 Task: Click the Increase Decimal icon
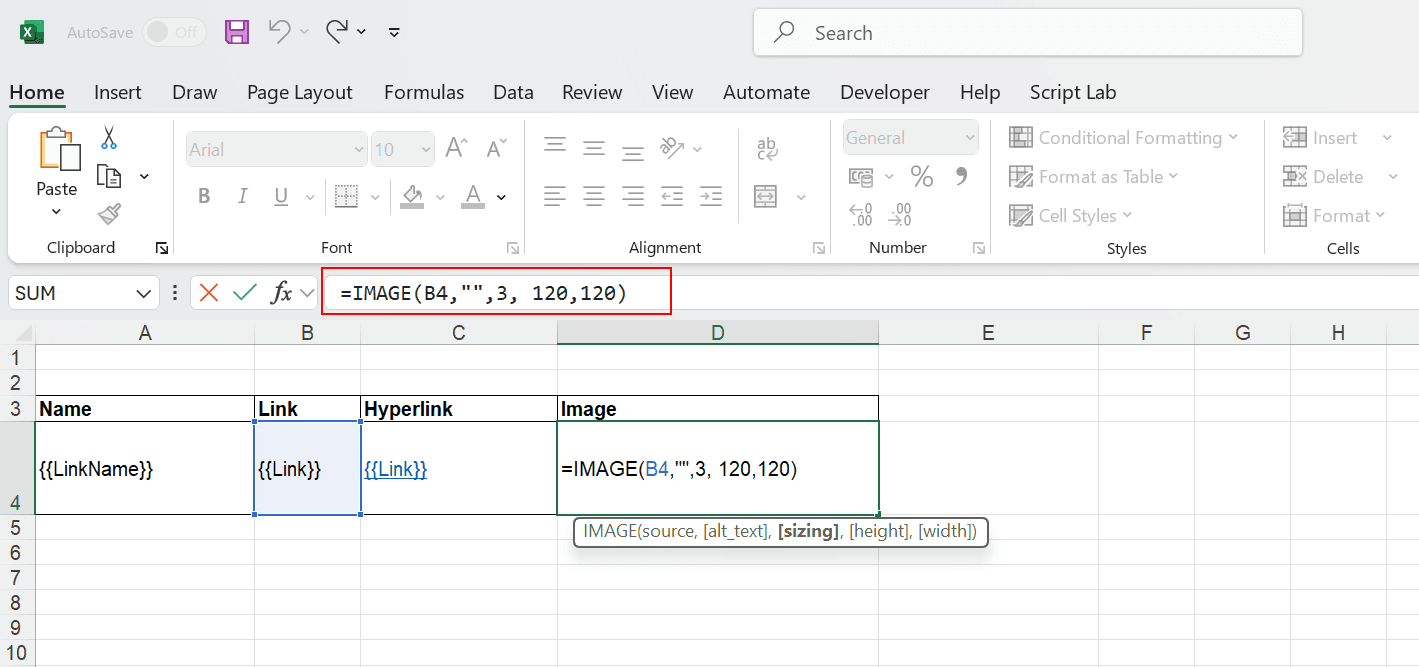click(x=861, y=215)
